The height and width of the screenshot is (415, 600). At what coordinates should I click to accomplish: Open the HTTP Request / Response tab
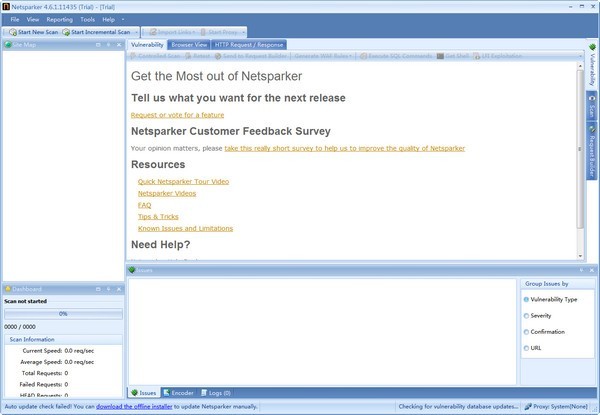[x=249, y=45]
